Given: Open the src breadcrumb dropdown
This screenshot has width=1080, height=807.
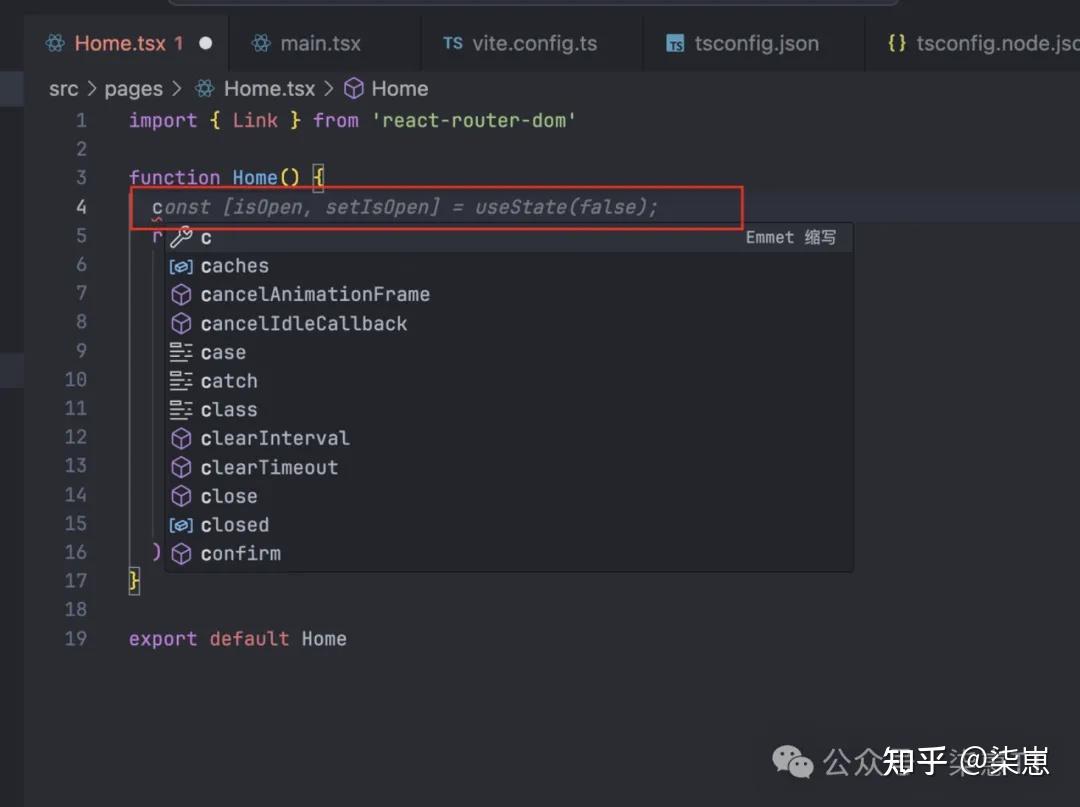Looking at the screenshot, I should pos(63,88).
